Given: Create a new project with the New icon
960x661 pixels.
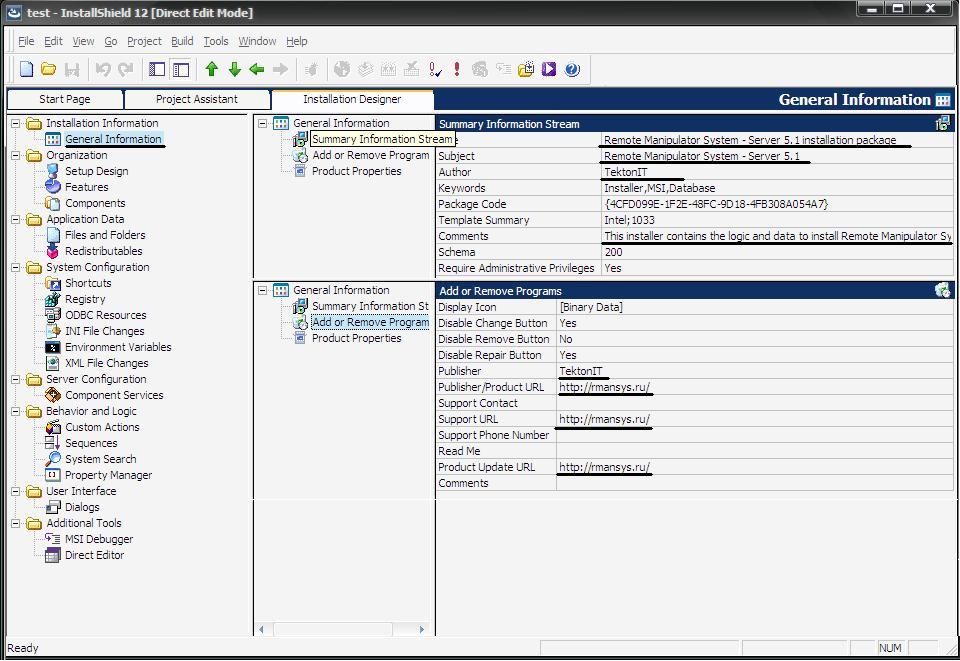Looking at the screenshot, I should pos(26,69).
